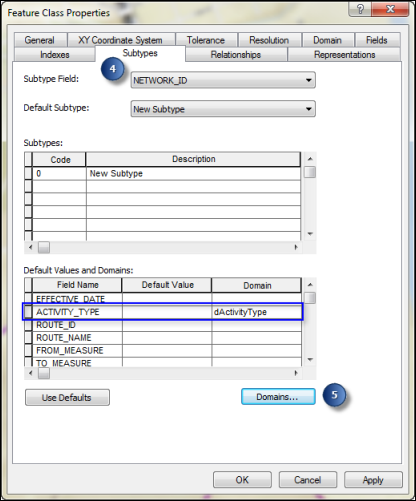Click the Apply button
This screenshot has height=501, width=416.
(373, 480)
